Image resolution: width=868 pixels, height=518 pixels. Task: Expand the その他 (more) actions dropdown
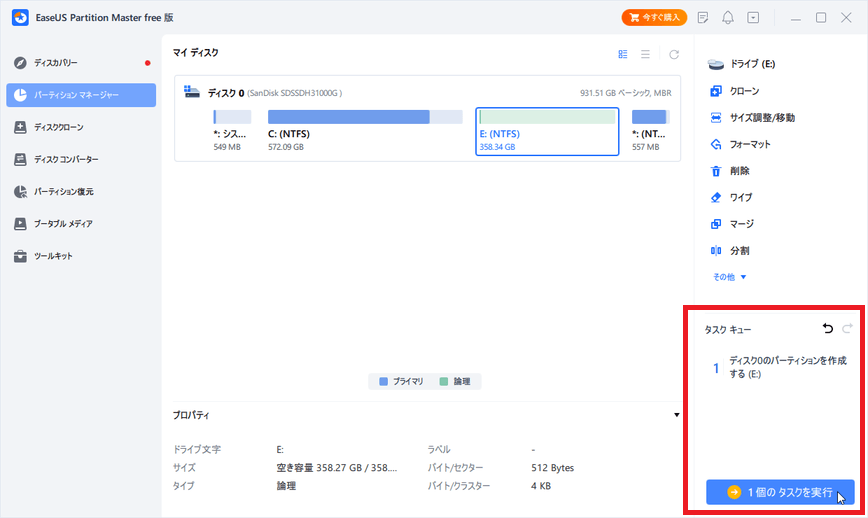click(729, 277)
